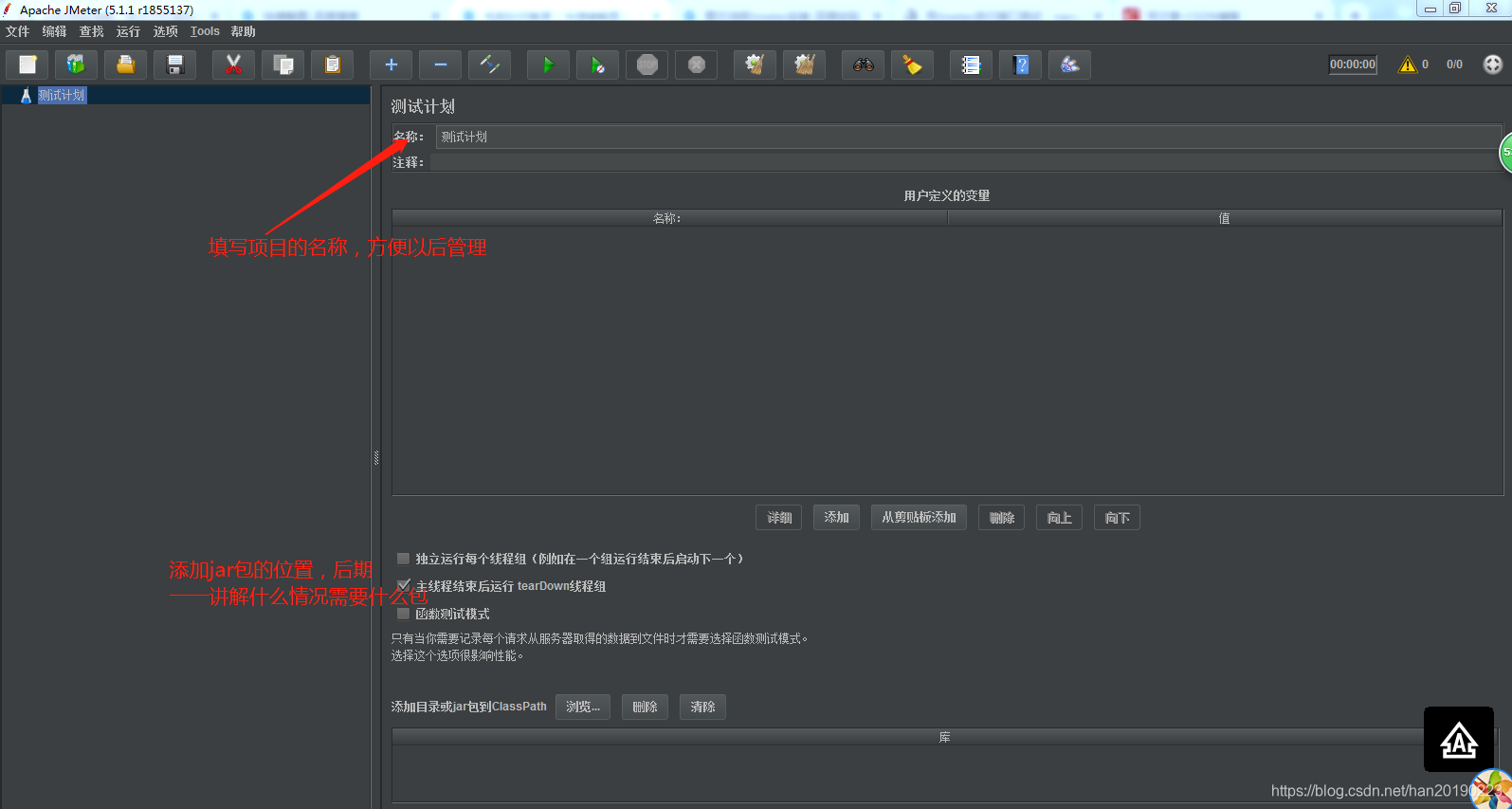Screen dimensions: 1512x809
Task: Clear results with the broom icon
Action: (755, 64)
